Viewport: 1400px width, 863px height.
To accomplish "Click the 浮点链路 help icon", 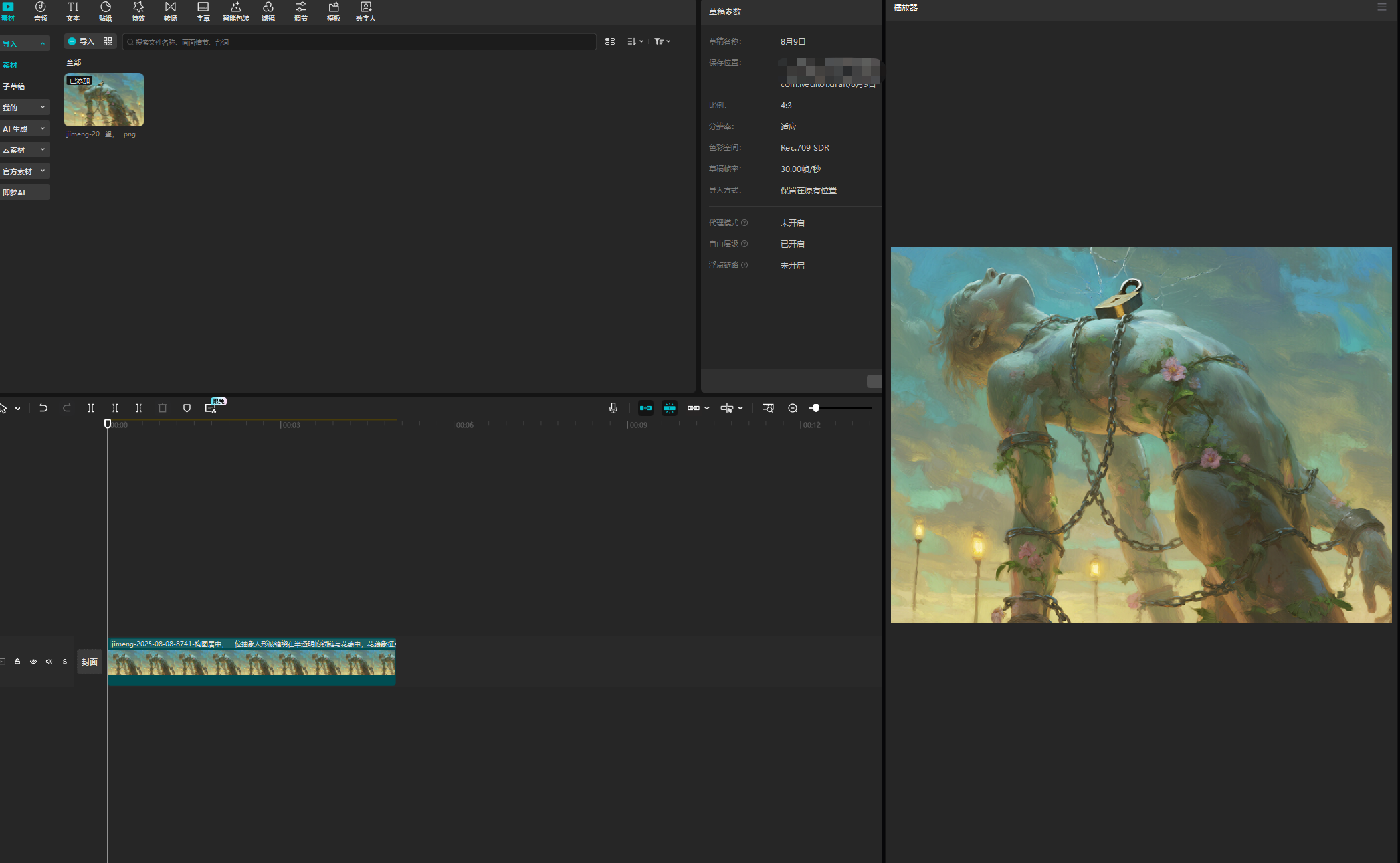I will coord(744,265).
